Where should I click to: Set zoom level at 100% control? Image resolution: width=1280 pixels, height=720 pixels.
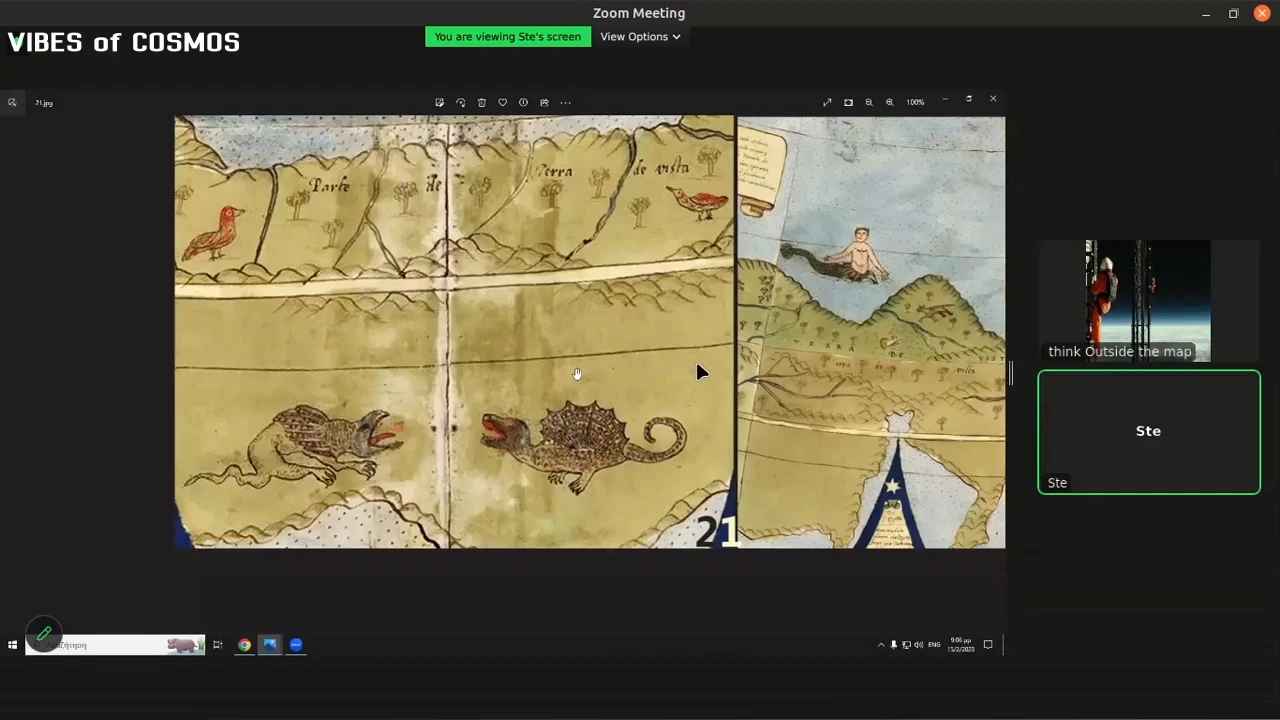(915, 101)
